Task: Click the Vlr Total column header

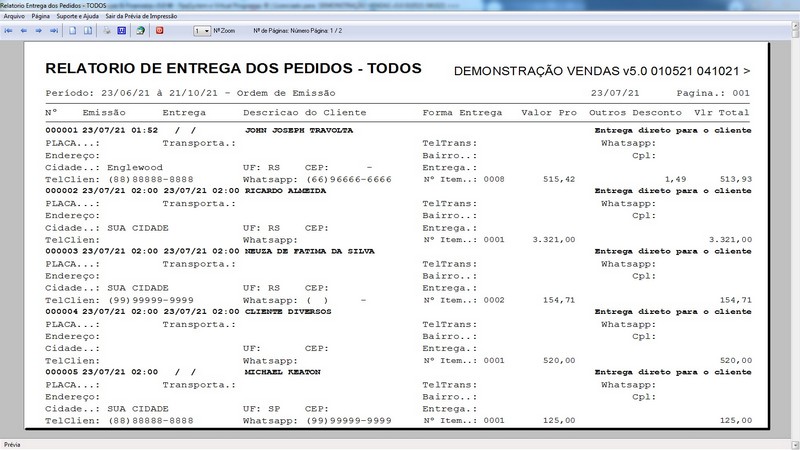Action: (721, 113)
